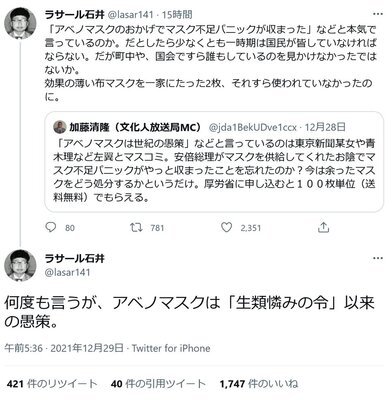Open more options on the top tweet

point(378,14)
